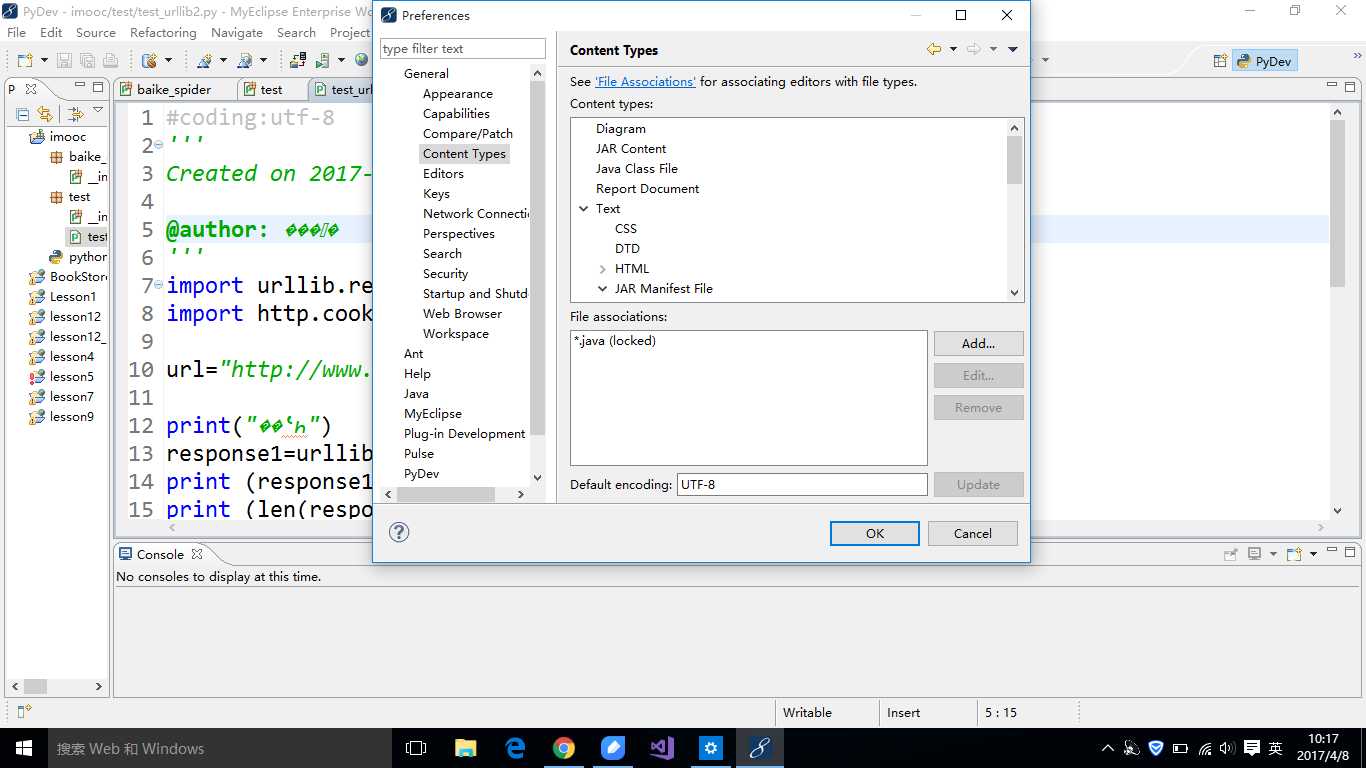Expand the HTML content type node
This screenshot has height=768, width=1366.
603,269
